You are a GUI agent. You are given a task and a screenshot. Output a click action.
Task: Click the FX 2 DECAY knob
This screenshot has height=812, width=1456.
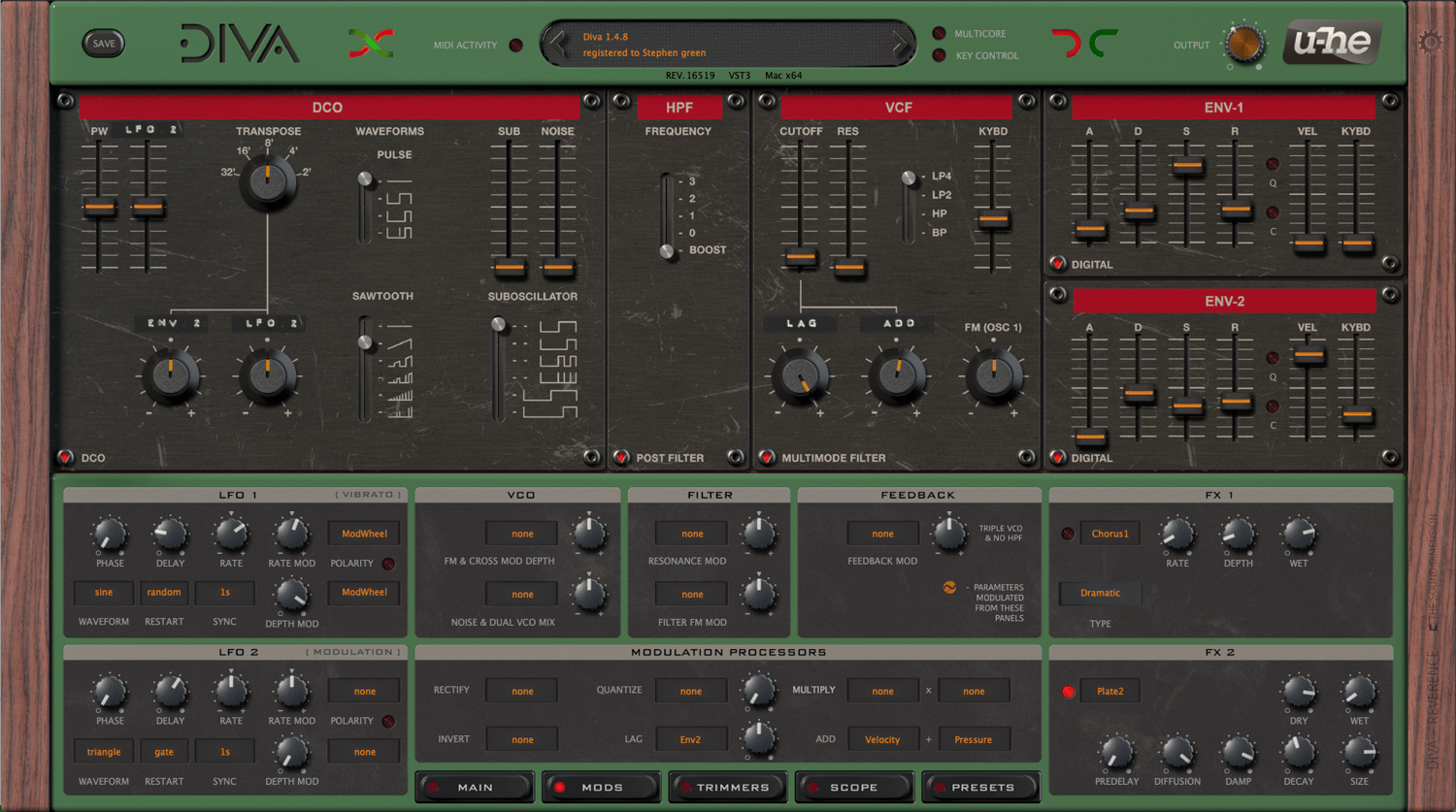point(1299,752)
